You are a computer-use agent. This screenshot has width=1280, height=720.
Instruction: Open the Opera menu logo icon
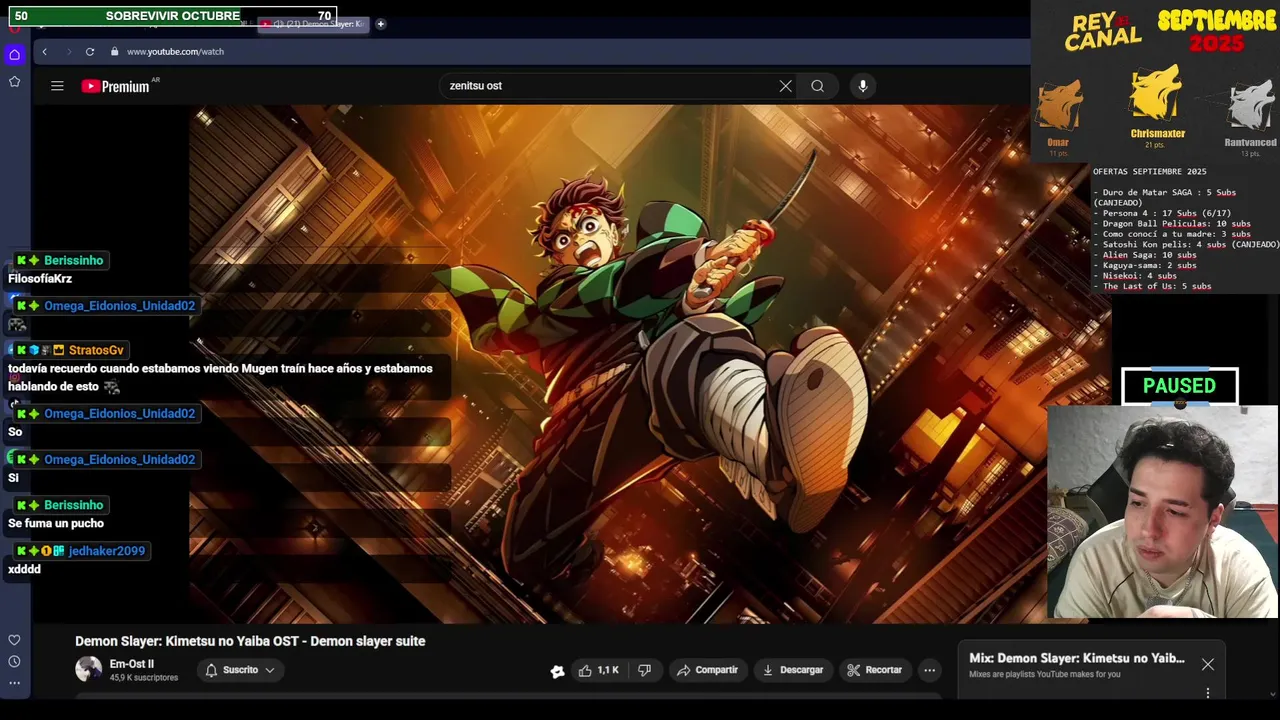point(14,27)
